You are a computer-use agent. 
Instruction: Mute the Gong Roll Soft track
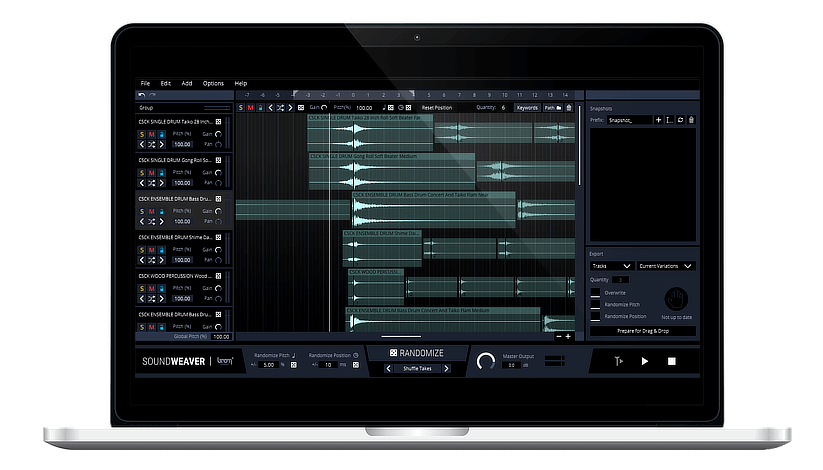[x=153, y=172]
